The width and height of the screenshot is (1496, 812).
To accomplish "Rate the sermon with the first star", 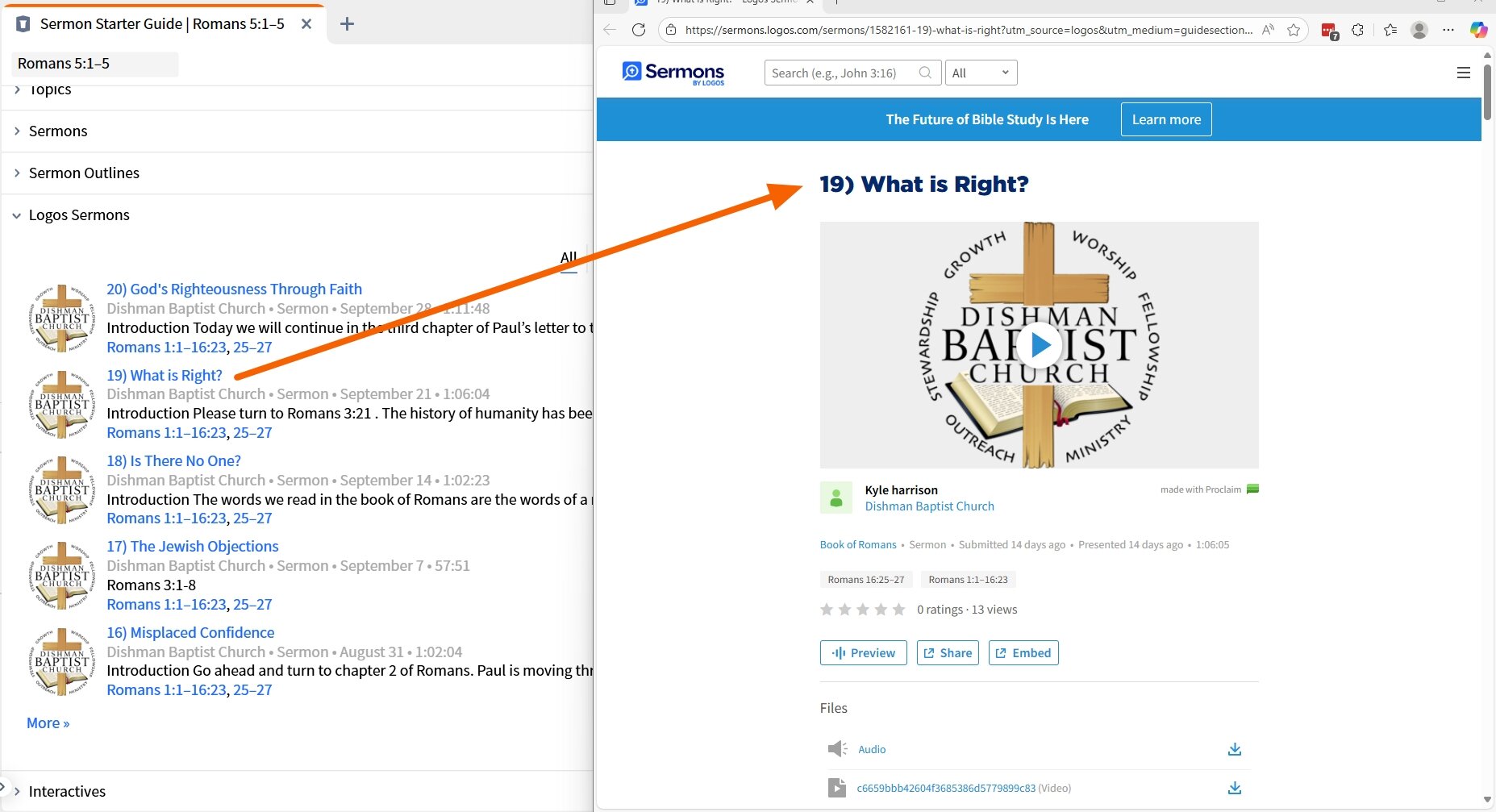I will click(826, 610).
